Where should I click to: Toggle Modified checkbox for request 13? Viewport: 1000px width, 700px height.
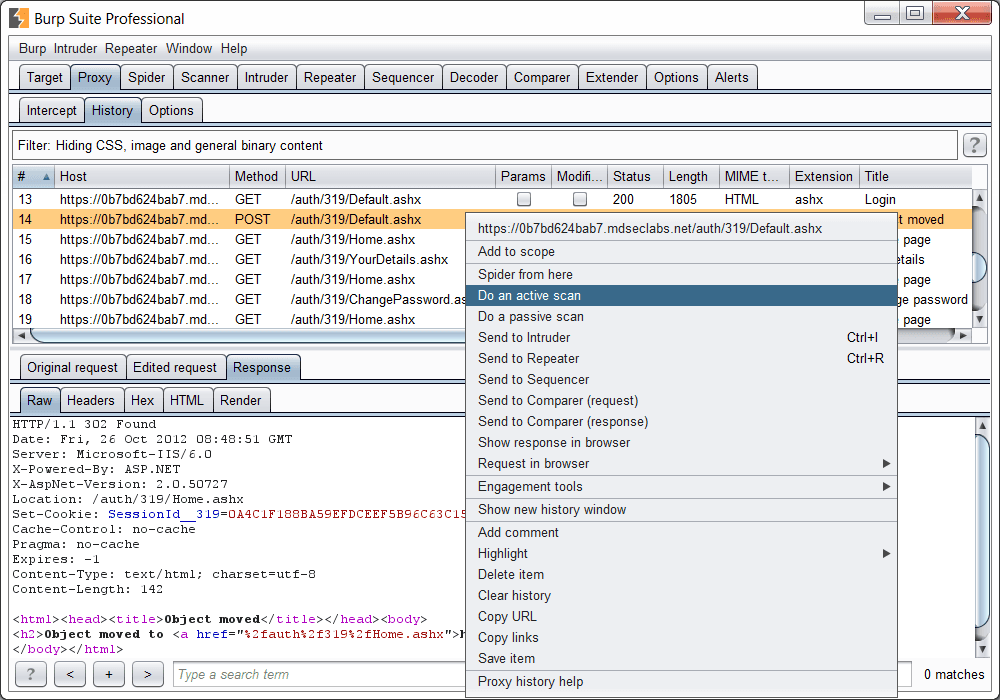(579, 200)
